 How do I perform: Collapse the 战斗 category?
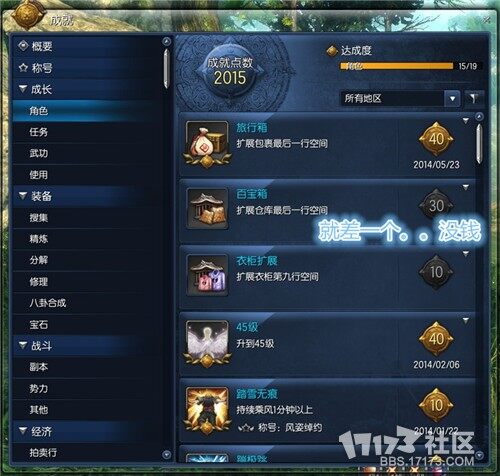[23, 345]
